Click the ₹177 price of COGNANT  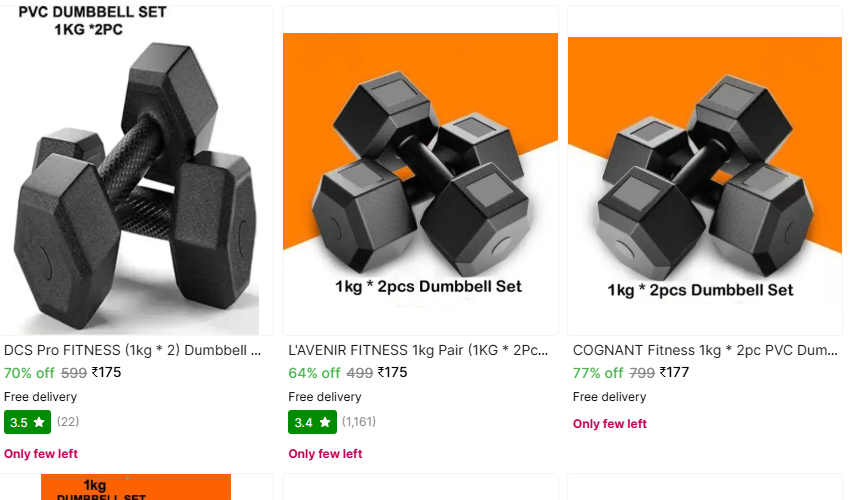(674, 373)
